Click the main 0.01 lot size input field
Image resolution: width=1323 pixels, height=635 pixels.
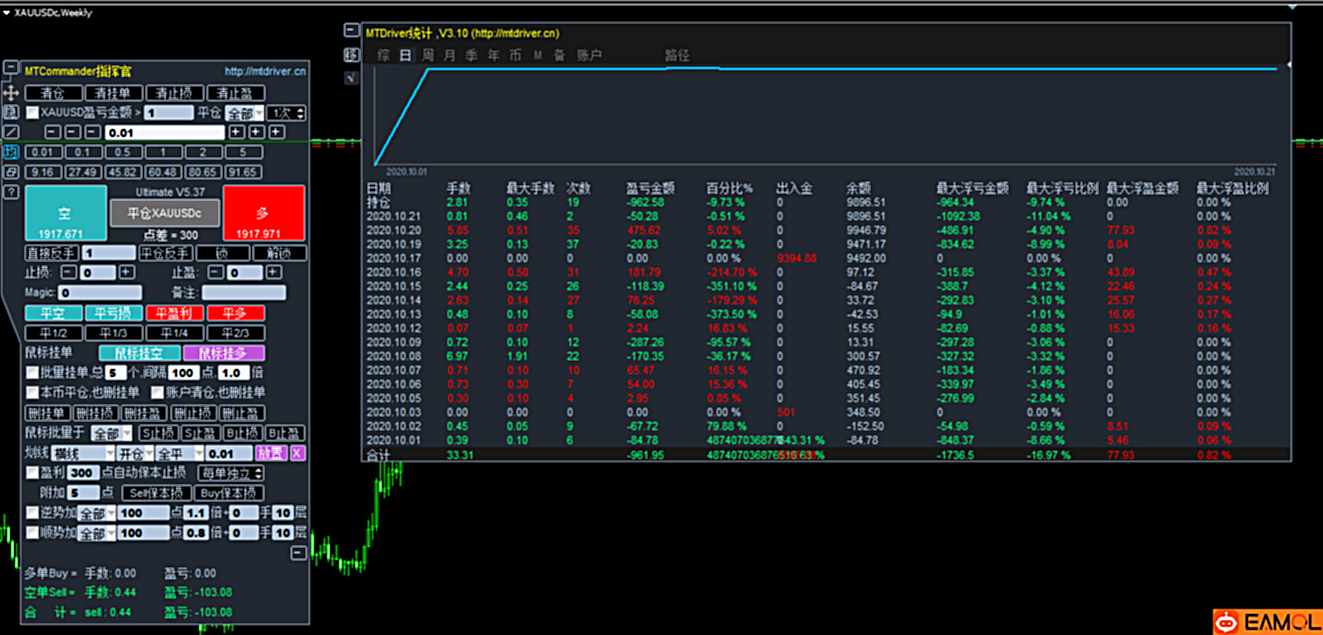[x=164, y=132]
